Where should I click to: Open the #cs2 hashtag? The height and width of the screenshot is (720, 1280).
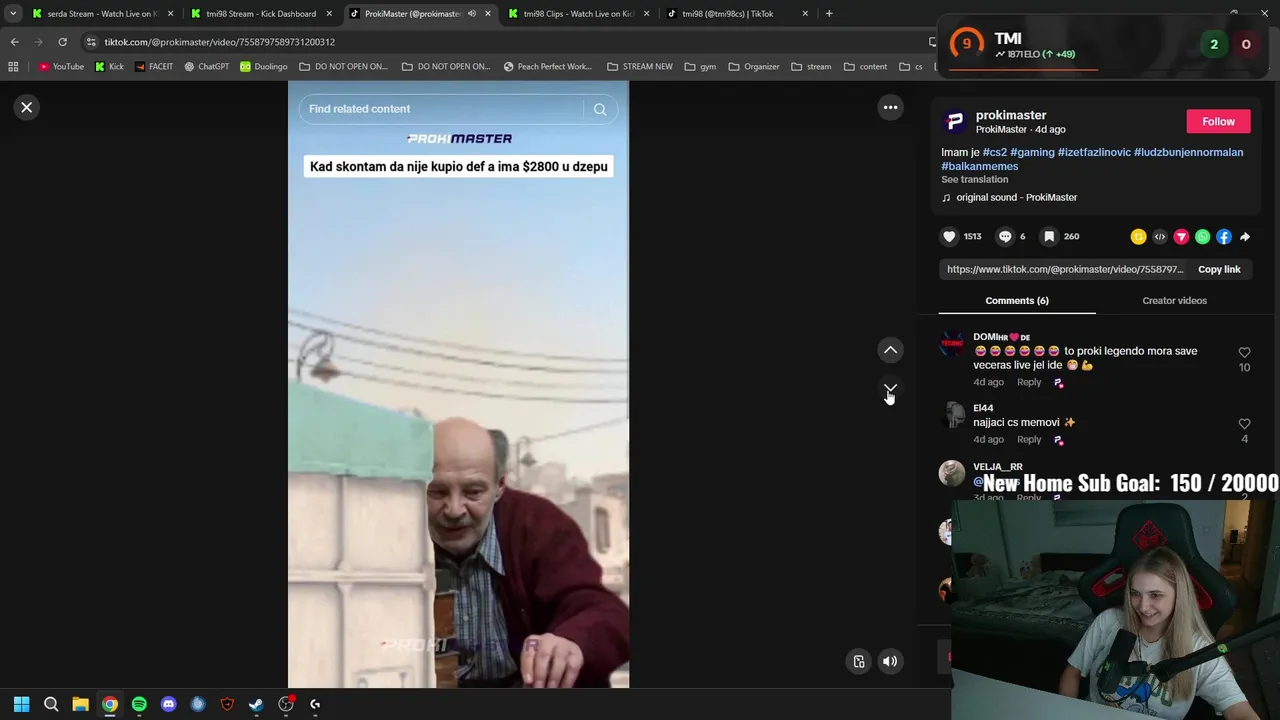(995, 152)
